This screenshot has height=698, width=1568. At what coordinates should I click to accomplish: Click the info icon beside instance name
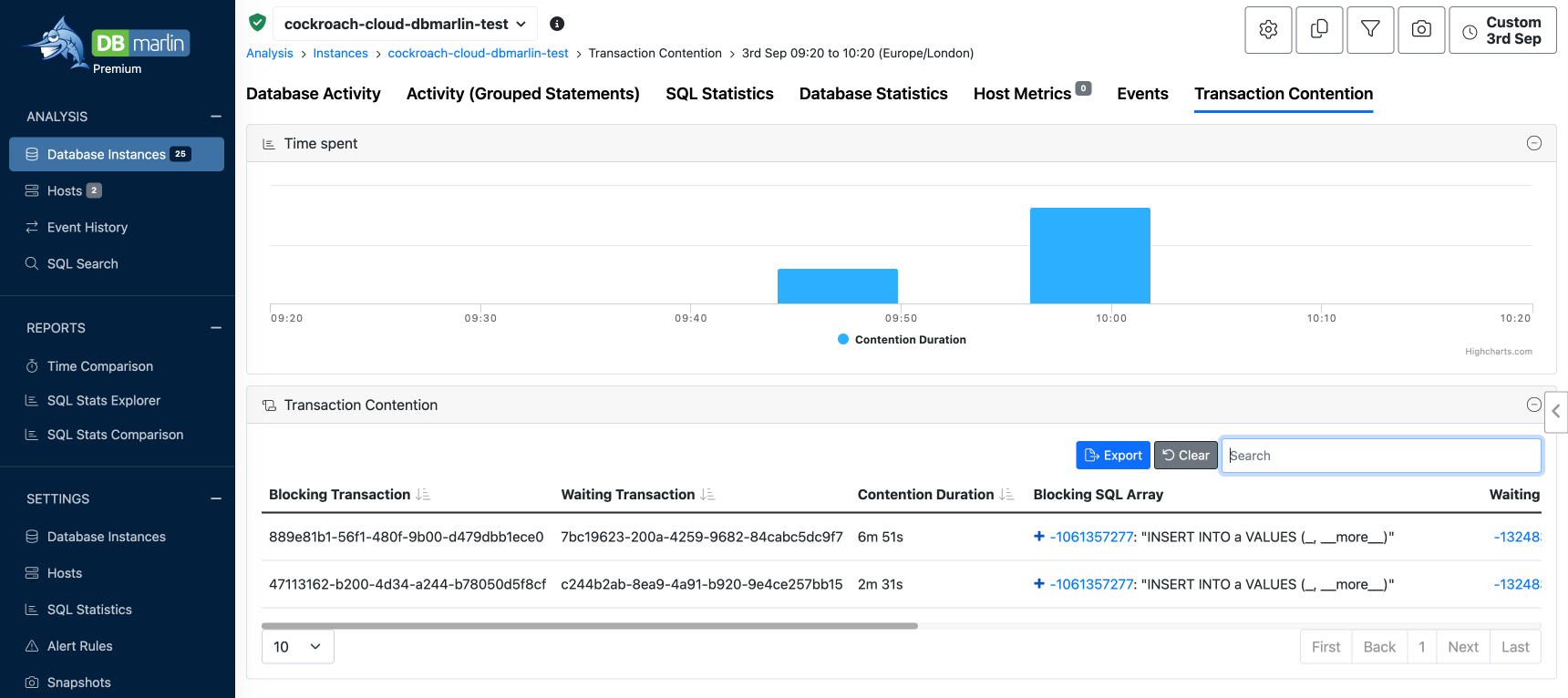click(x=557, y=24)
